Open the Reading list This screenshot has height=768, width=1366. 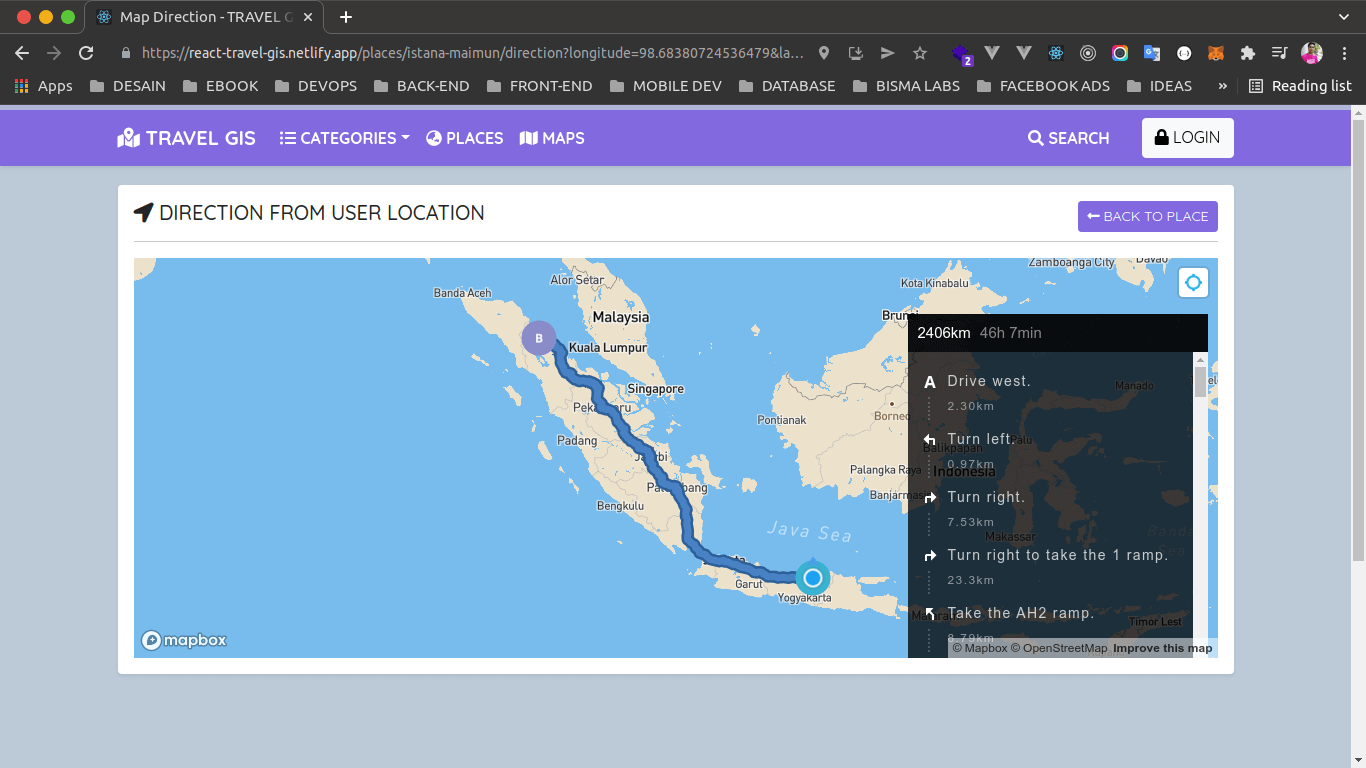click(x=1300, y=86)
